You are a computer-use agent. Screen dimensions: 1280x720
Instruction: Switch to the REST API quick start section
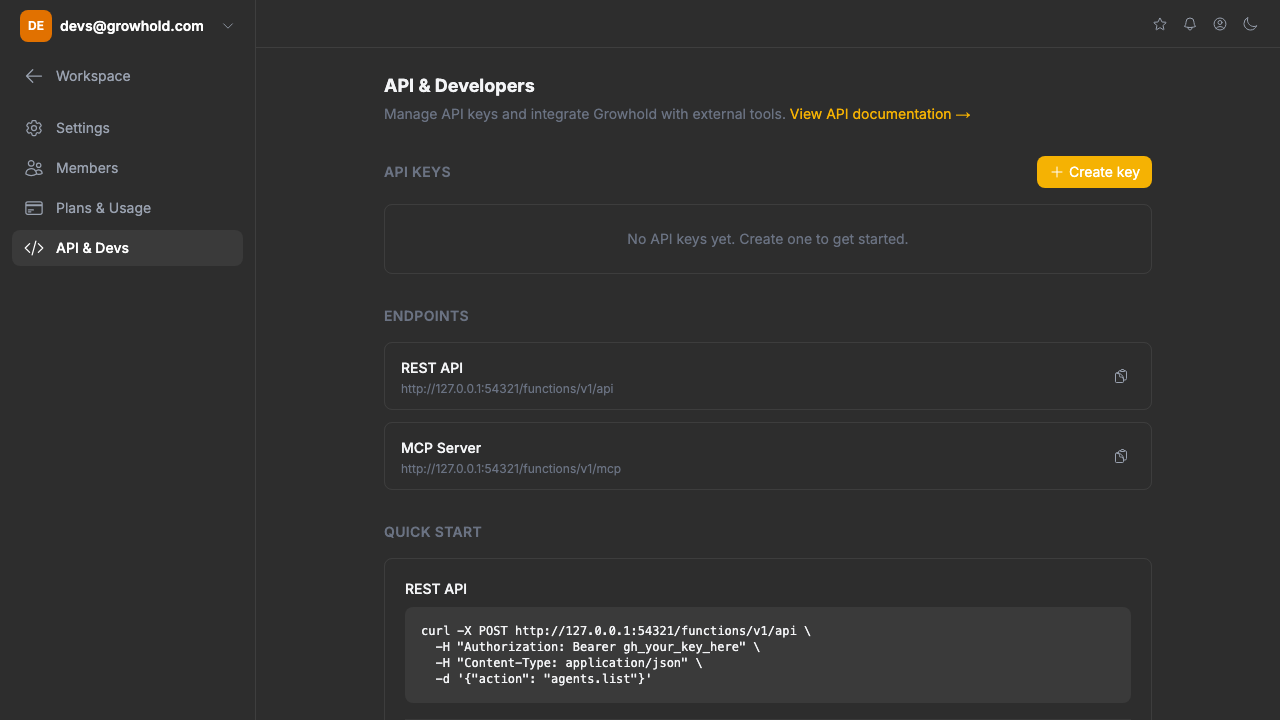click(x=436, y=588)
